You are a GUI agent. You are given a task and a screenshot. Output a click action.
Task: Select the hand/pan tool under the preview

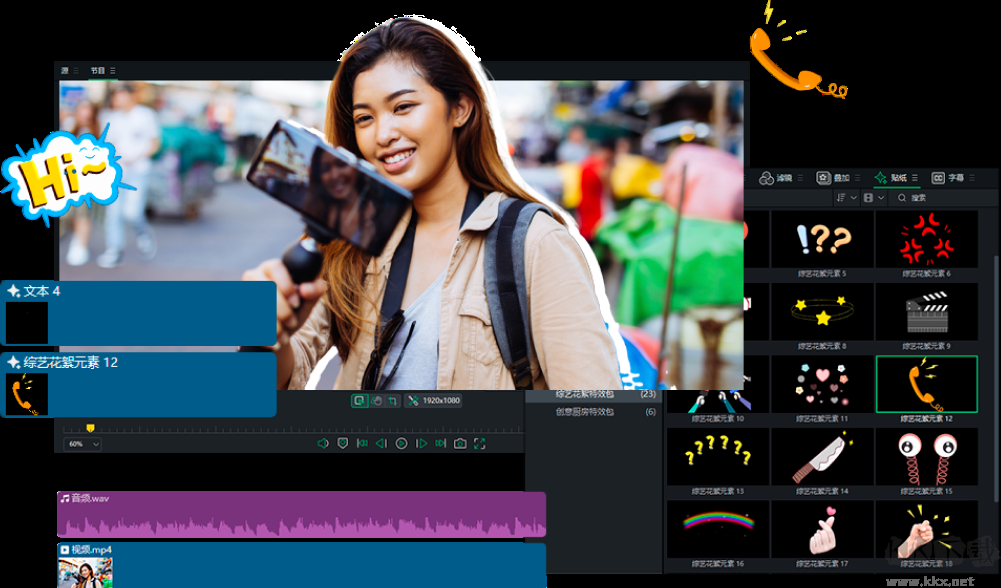click(x=377, y=399)
